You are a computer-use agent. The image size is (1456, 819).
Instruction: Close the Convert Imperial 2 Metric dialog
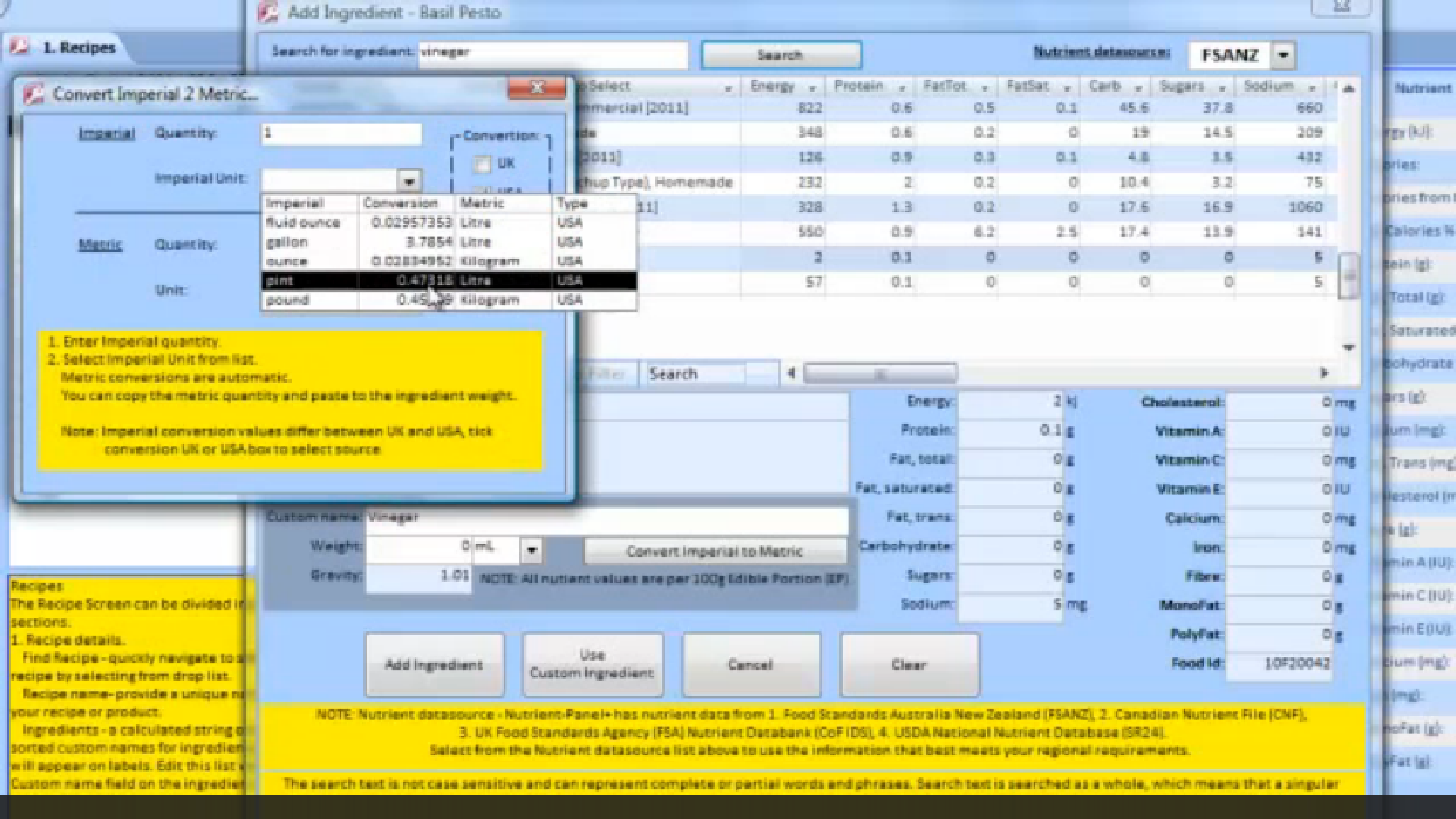point(537,88)
